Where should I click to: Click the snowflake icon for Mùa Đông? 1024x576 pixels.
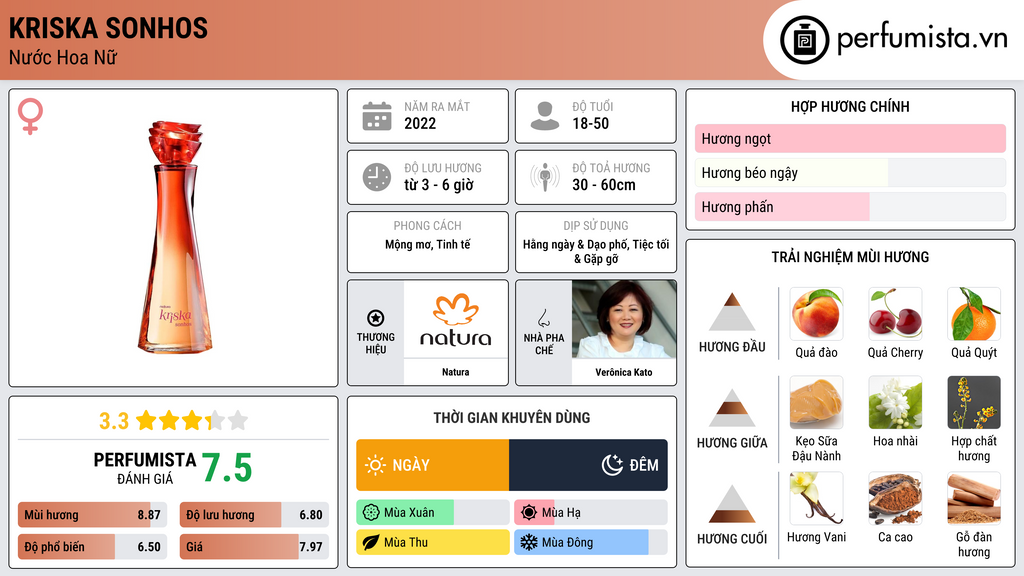pyautogui.click(x=529, y=542)
